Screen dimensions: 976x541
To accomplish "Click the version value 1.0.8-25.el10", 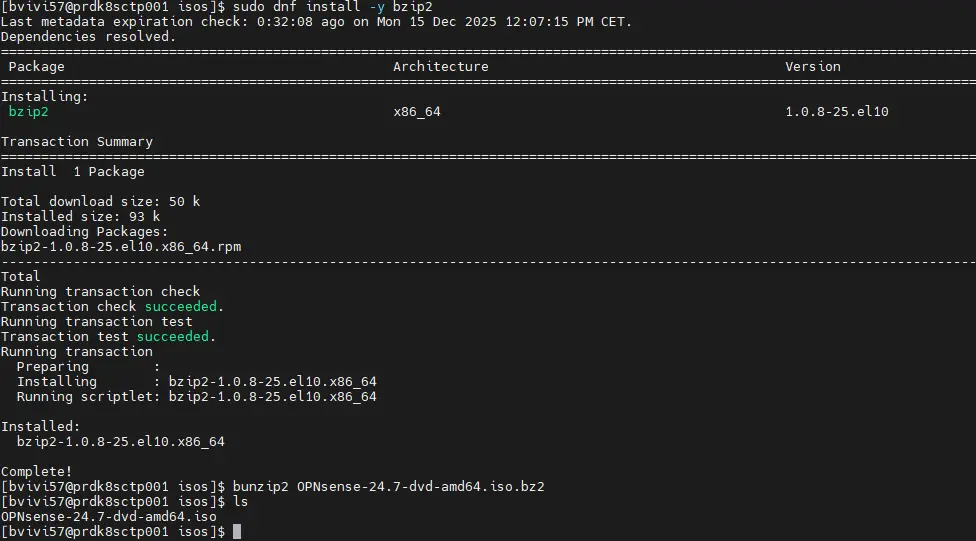I will coord(836,112).
